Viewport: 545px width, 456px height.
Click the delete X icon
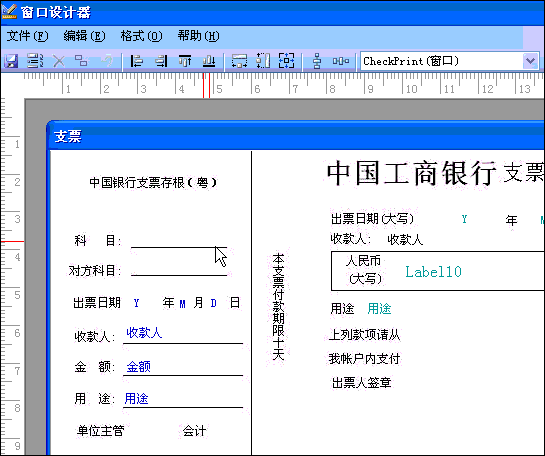coord(59,61)
